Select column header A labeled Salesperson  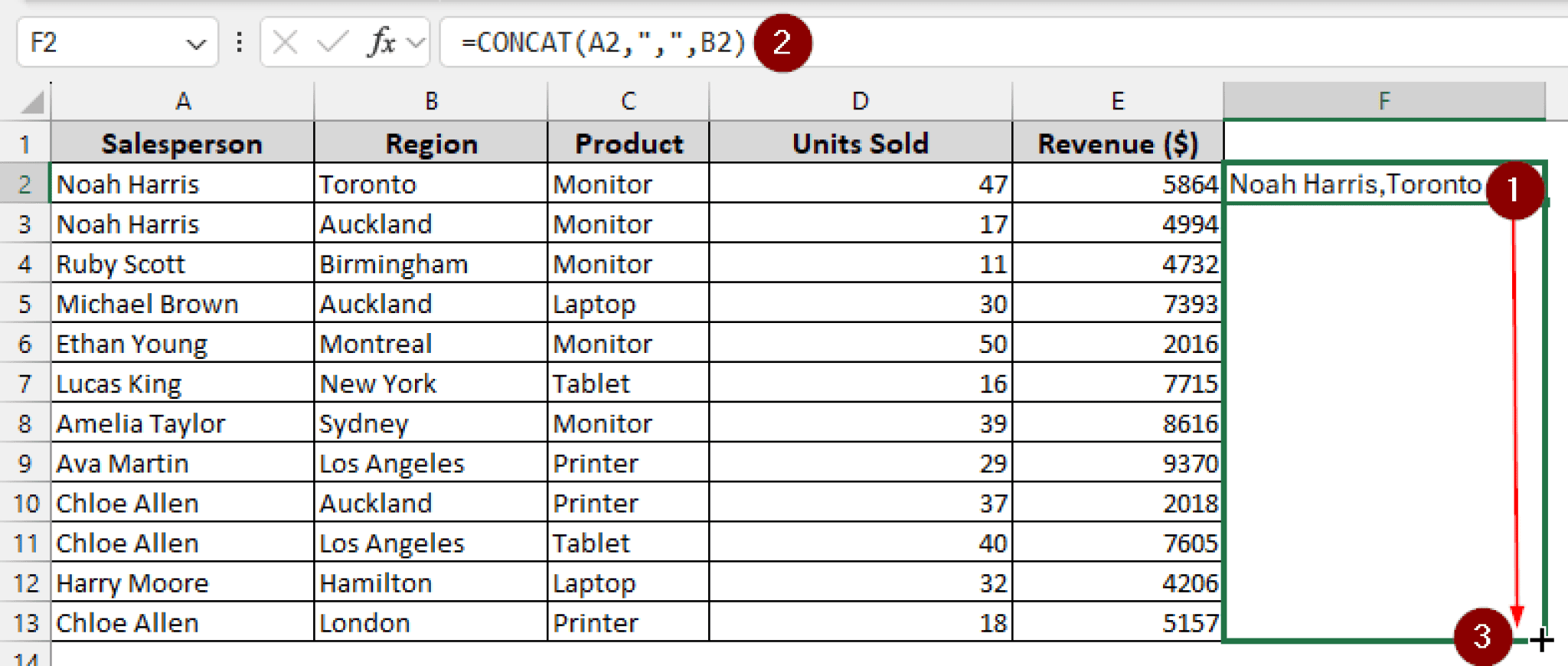tap(181, 100)
